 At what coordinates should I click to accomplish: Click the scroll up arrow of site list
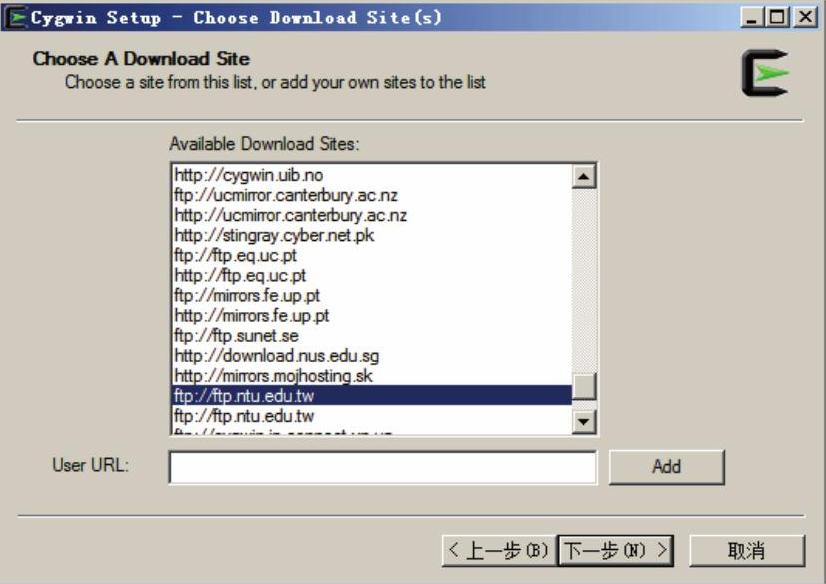(x=584, y=176)
